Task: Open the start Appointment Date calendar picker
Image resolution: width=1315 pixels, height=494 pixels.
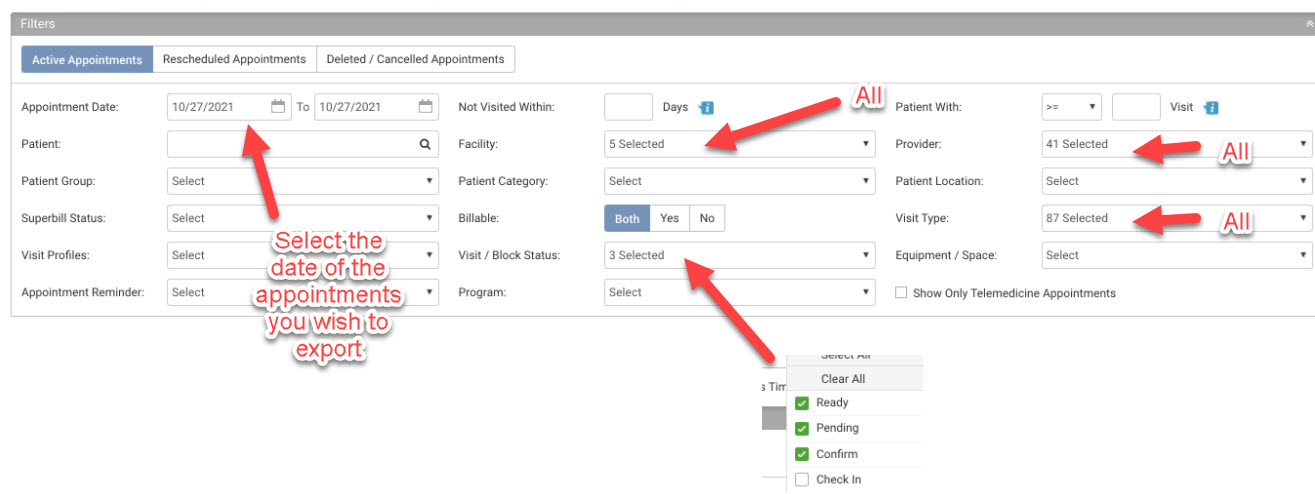Action: click(278, 107)
